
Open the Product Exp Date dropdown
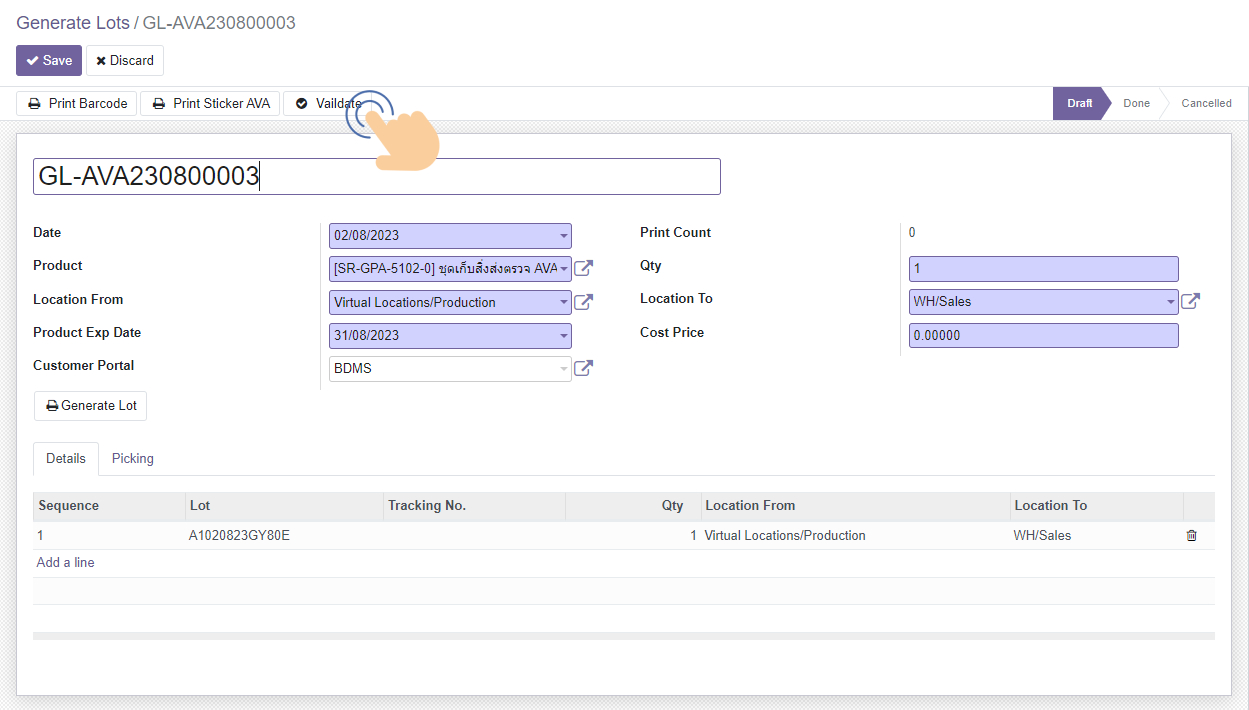point(564,336)
